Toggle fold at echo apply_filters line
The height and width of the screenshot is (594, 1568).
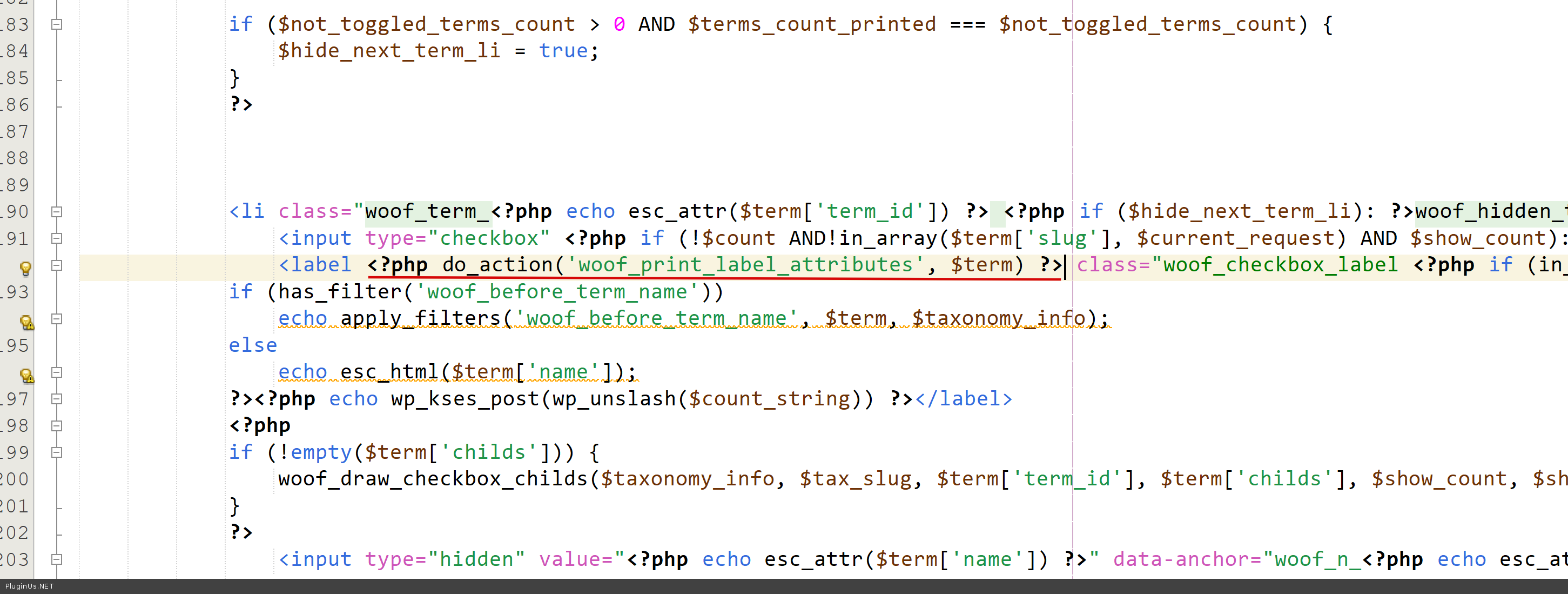coord(57,319)
